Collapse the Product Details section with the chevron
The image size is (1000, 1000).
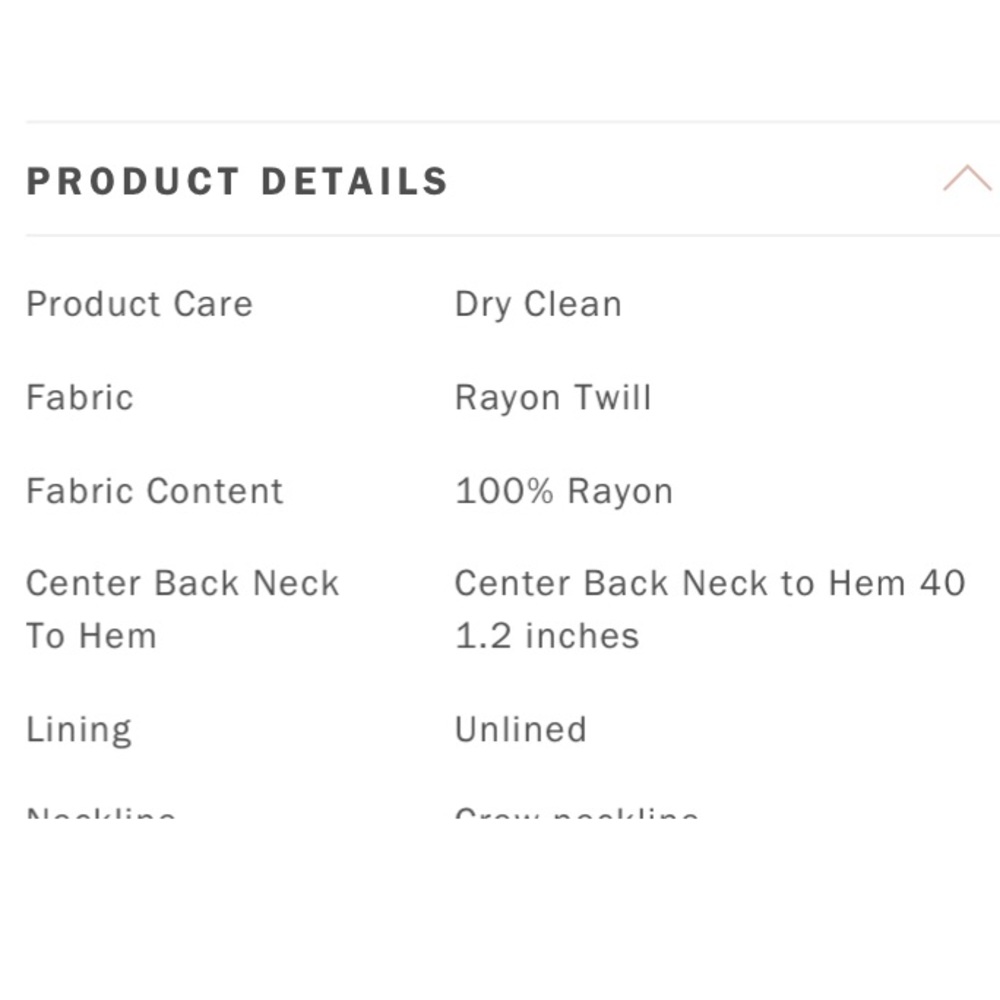[x=967, y=178]
